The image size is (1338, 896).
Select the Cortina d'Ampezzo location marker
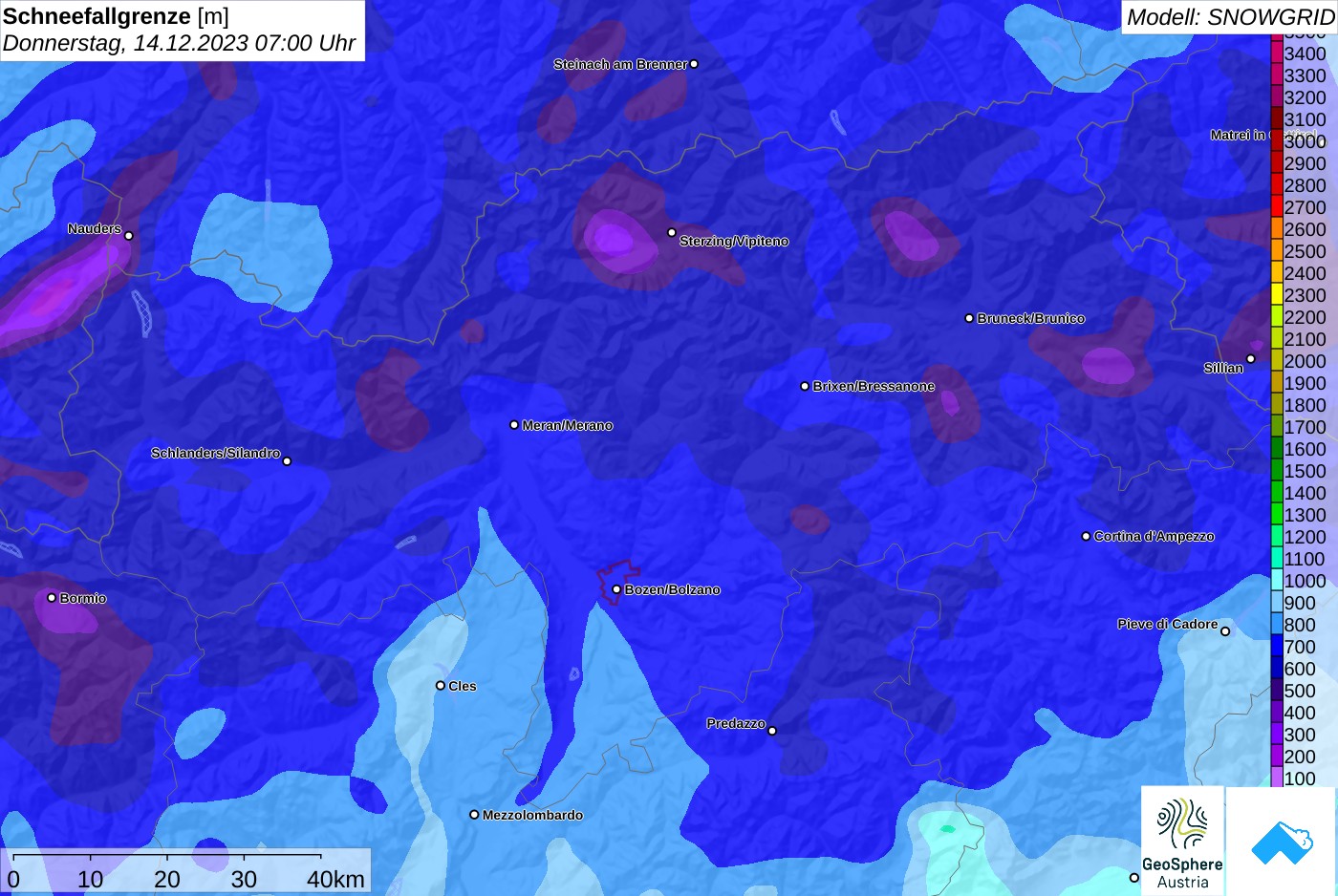pyautogui.click(x=1086, y=536)
